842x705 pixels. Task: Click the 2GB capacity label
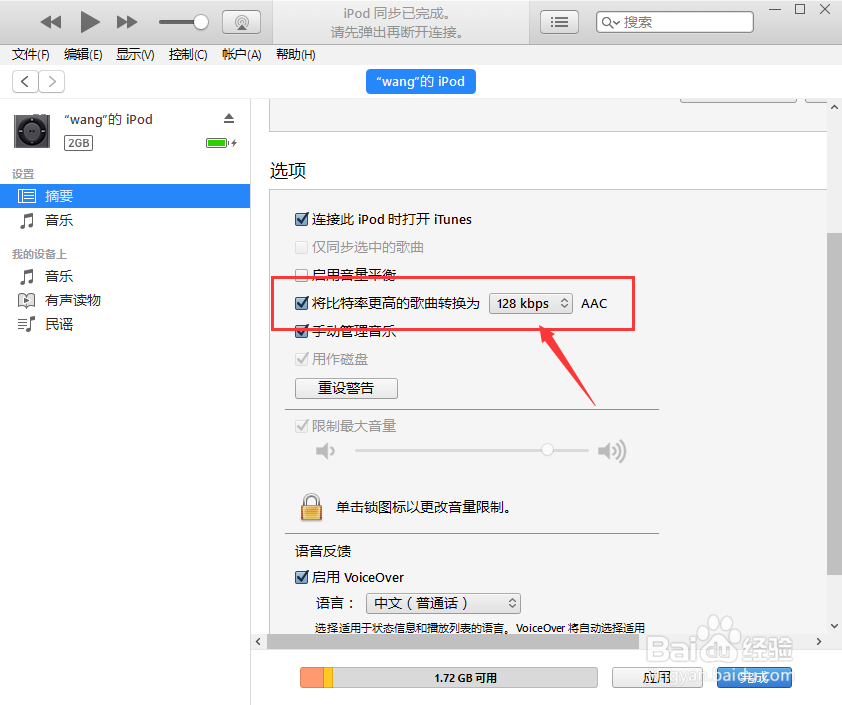click(78, 143)
